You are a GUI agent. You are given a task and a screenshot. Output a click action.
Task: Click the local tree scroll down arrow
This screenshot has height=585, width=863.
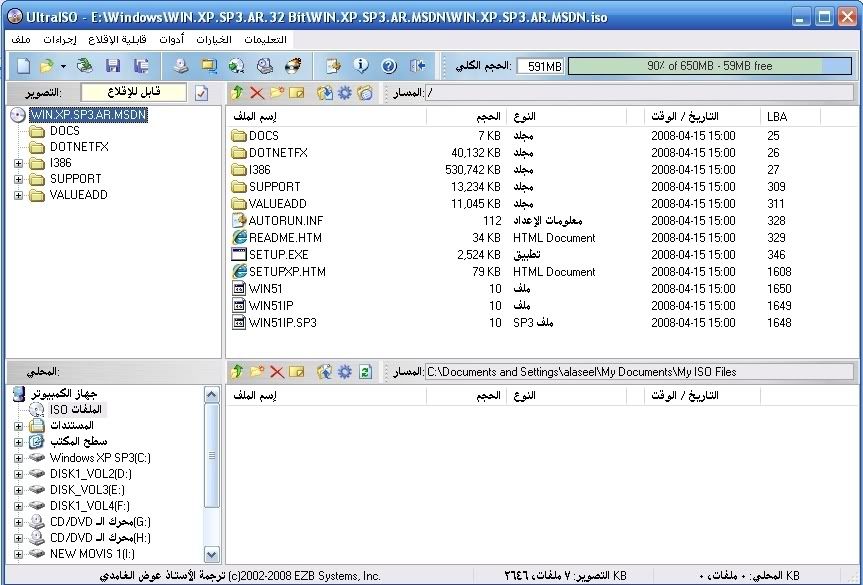pos(211,554)
